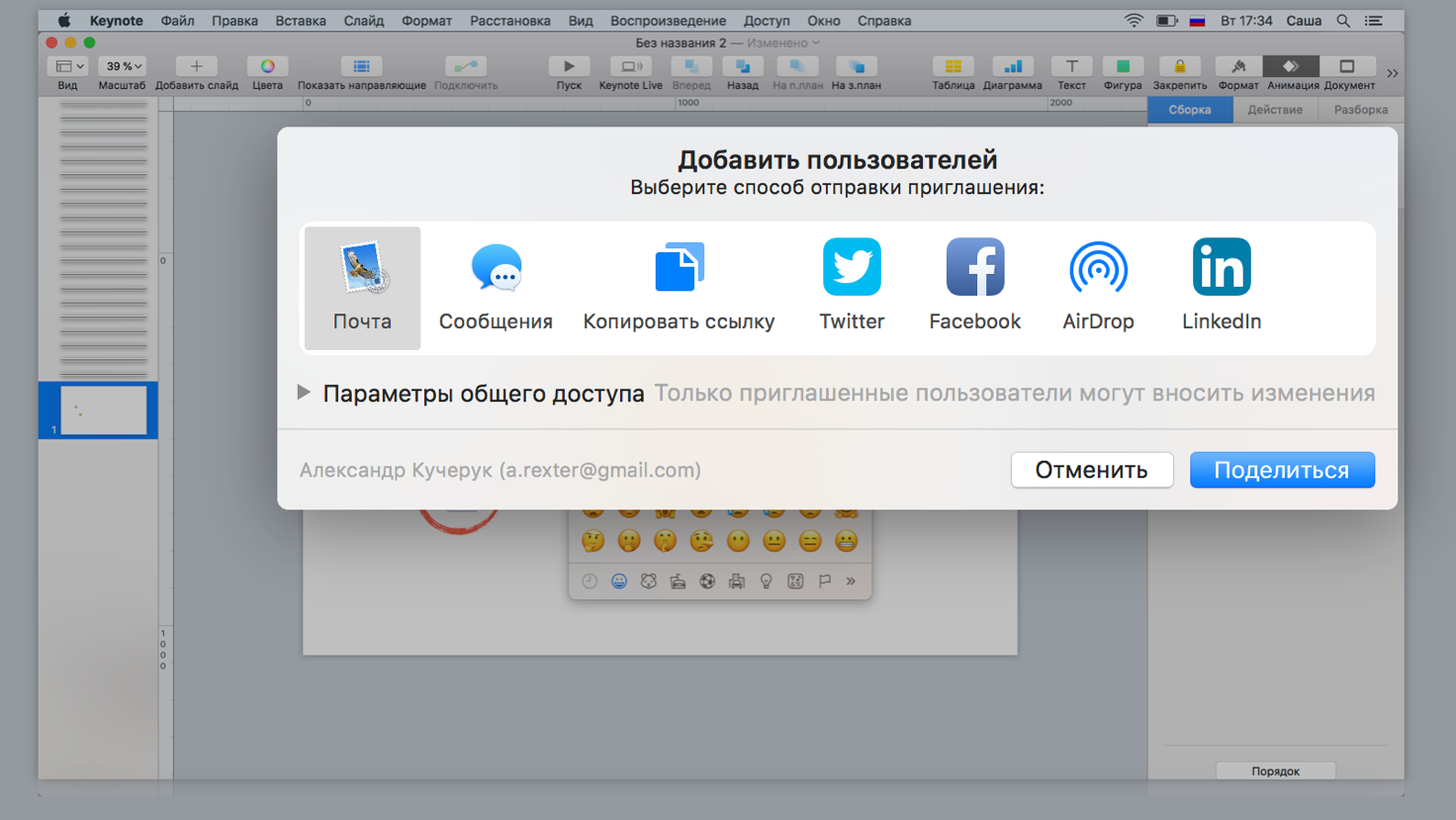Click the Подключить toolbar icon

(465, 66)
